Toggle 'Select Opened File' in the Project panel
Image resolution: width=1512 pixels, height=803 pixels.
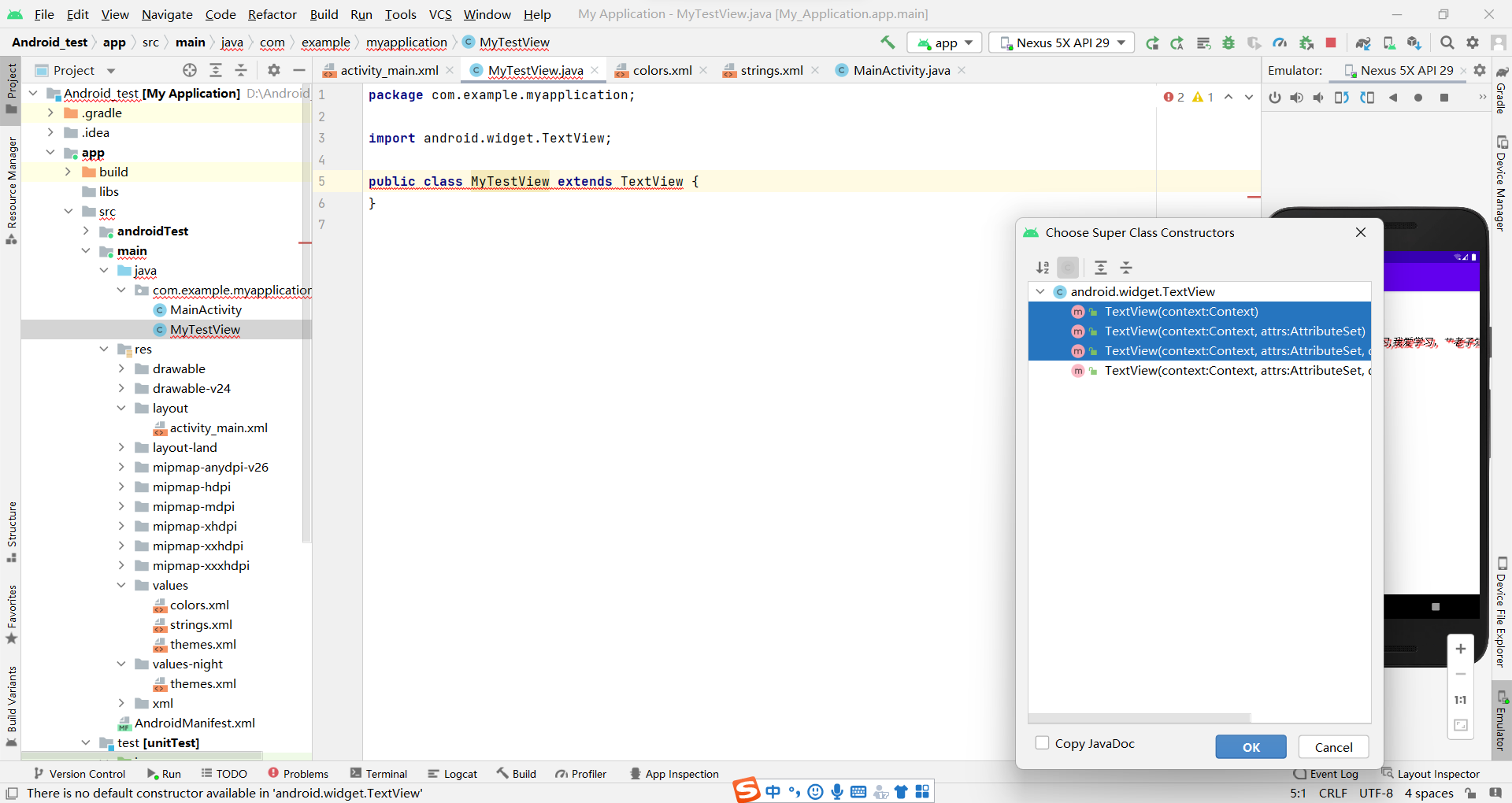pyautogui.click(x=189, y=70)
